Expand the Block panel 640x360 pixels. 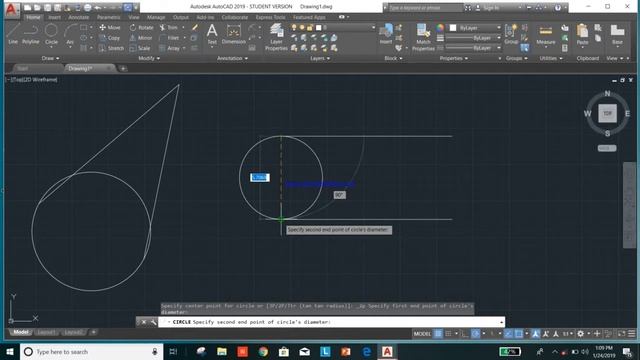(x=393, y=58)
